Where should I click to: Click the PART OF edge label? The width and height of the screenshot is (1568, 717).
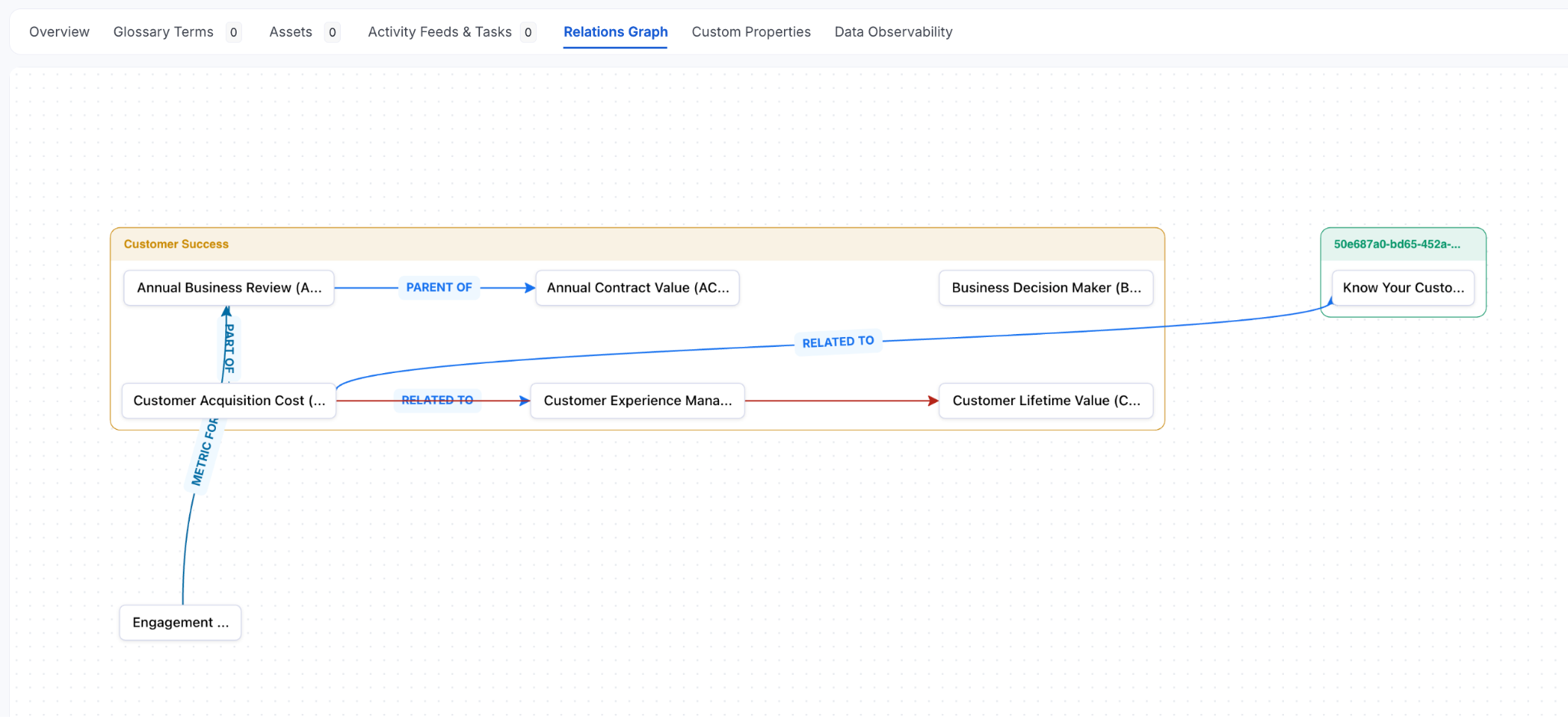[229, 349]
